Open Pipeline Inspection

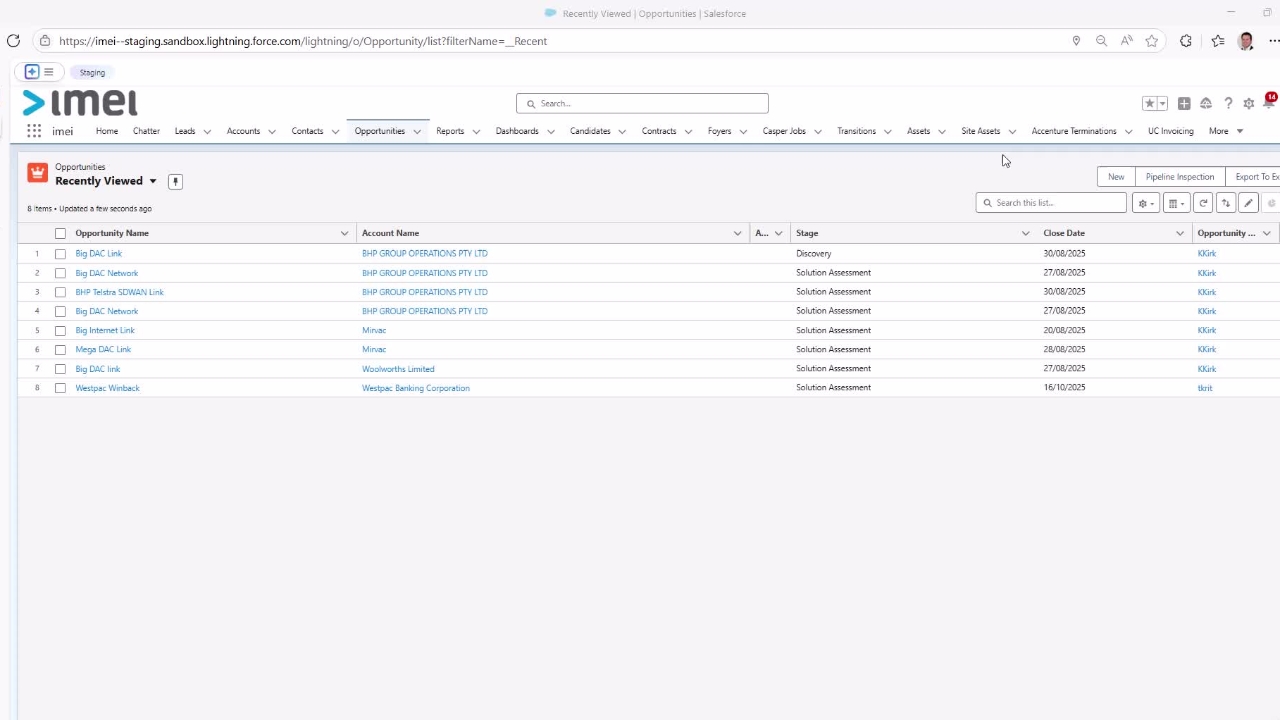tap(1180, 177)
